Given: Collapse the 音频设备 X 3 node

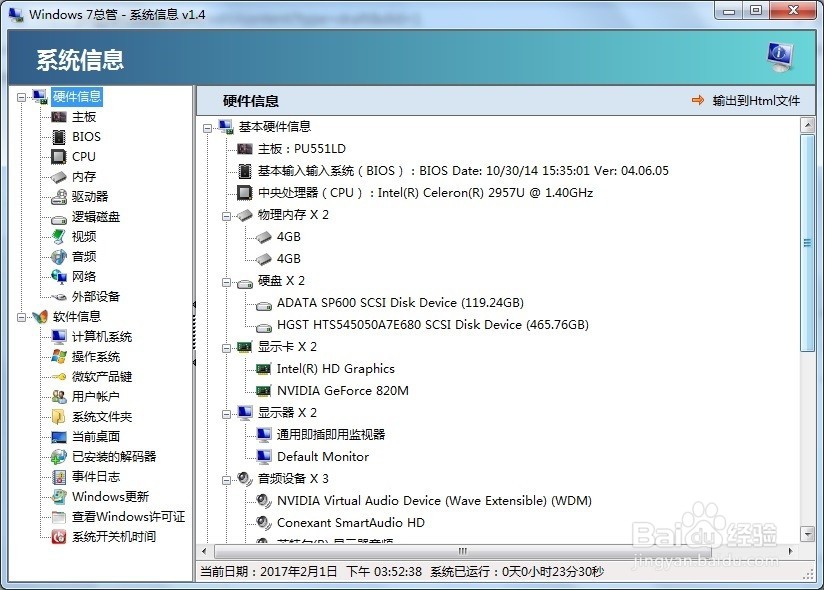Looking at the screenshot, I should click(x=226, y=480).
